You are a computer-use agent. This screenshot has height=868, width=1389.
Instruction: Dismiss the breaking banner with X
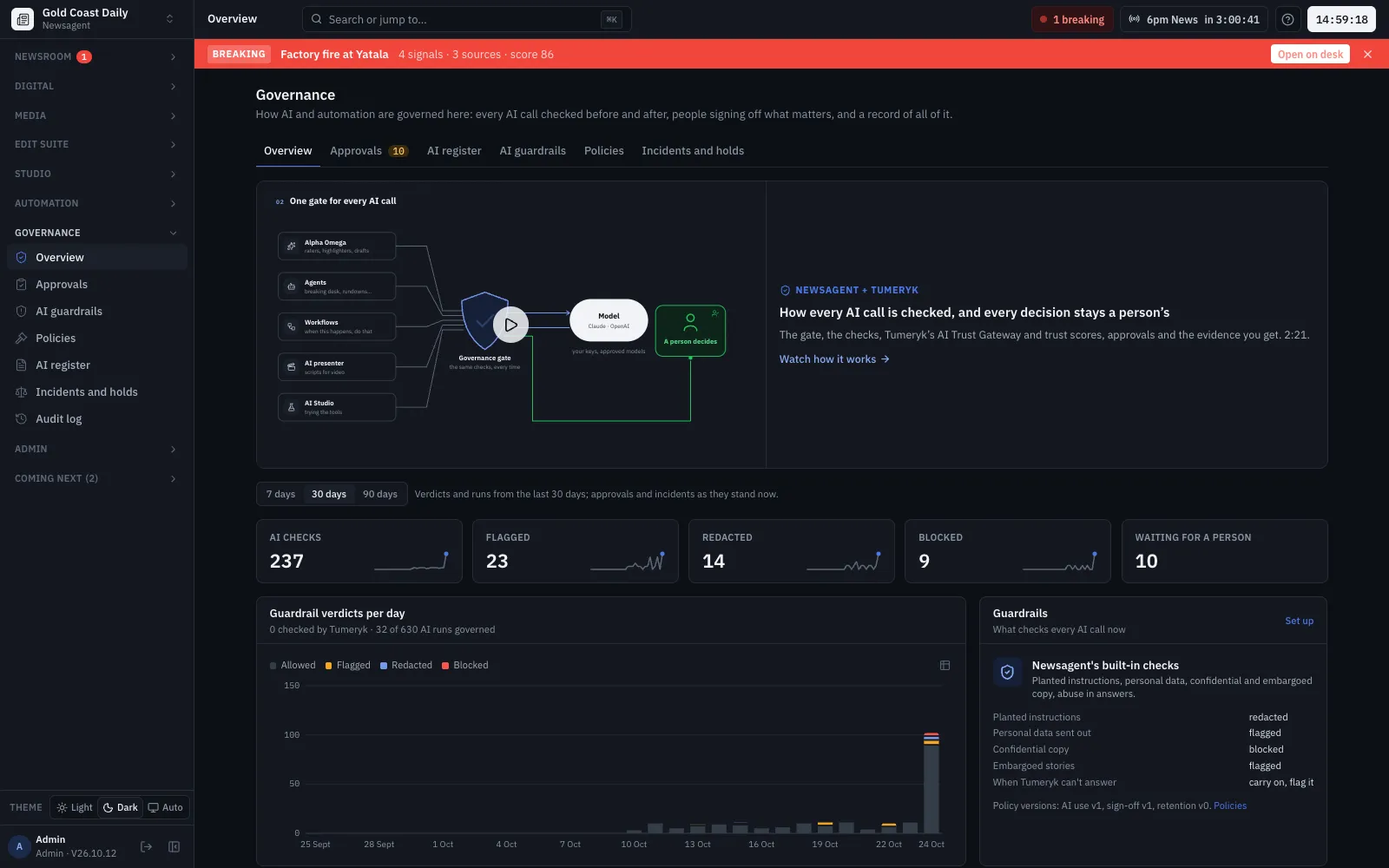coord(1367,54)
